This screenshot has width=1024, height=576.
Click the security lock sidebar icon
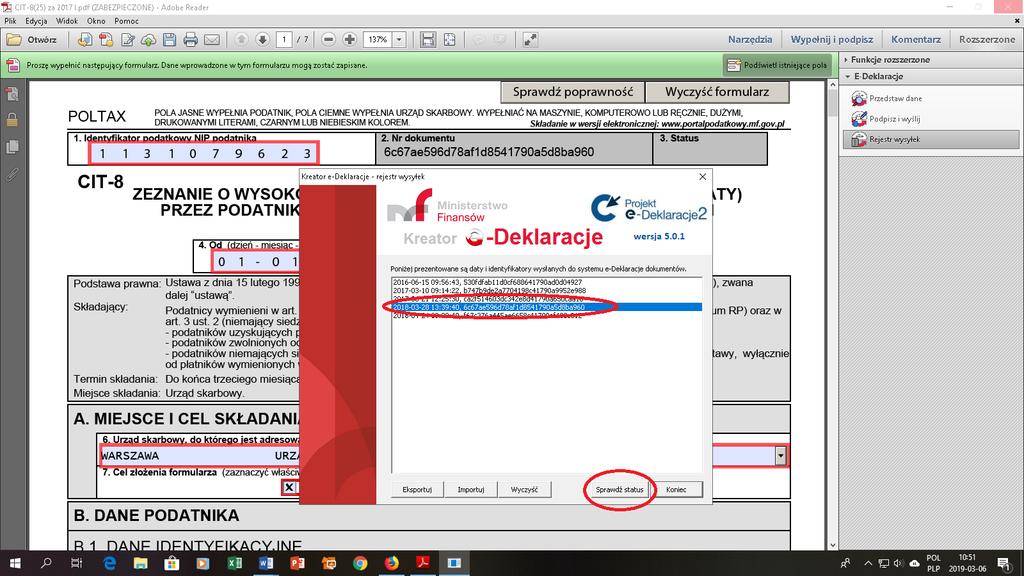point(12,120)
